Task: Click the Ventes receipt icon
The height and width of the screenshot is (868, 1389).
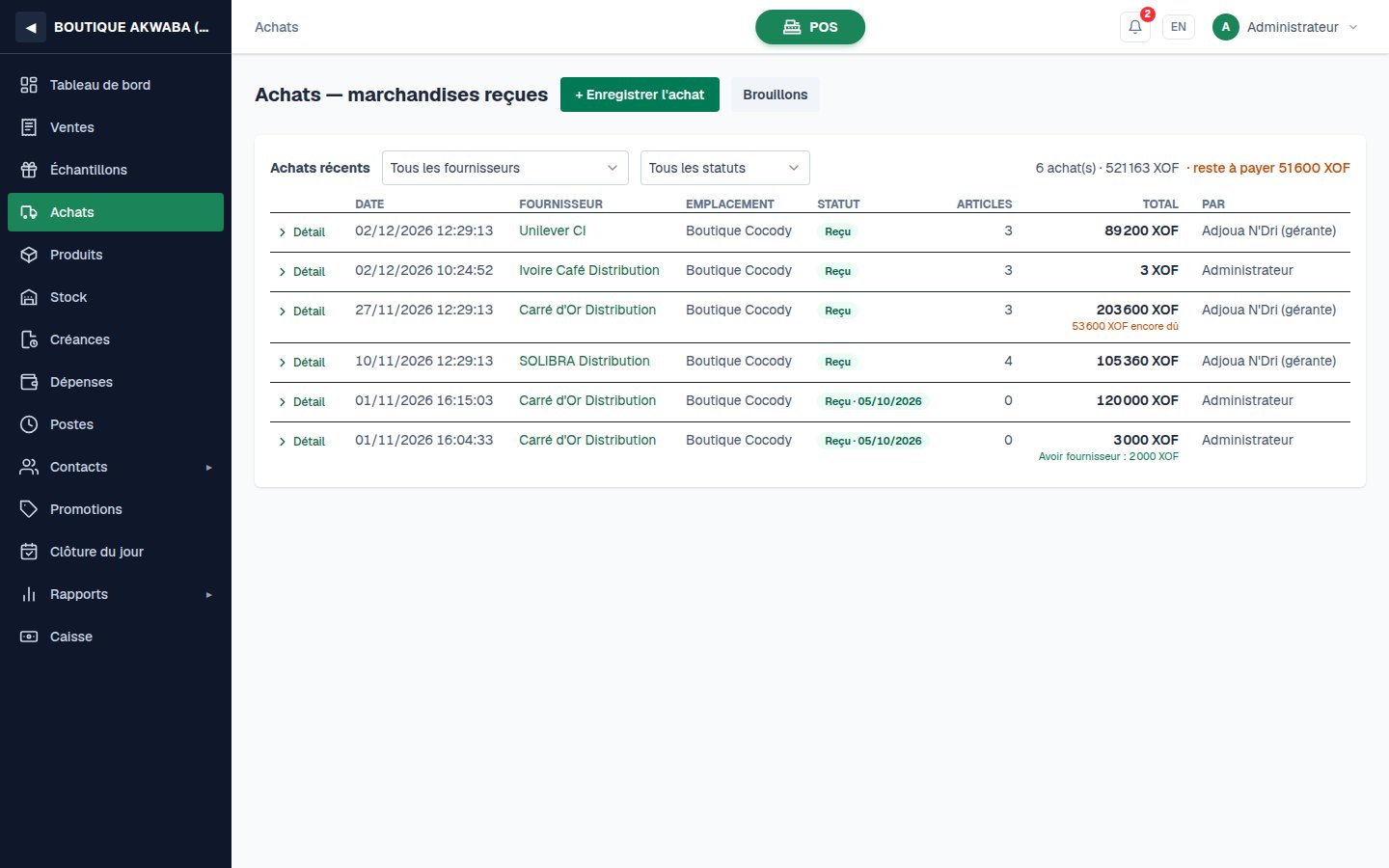Action: 29,127
